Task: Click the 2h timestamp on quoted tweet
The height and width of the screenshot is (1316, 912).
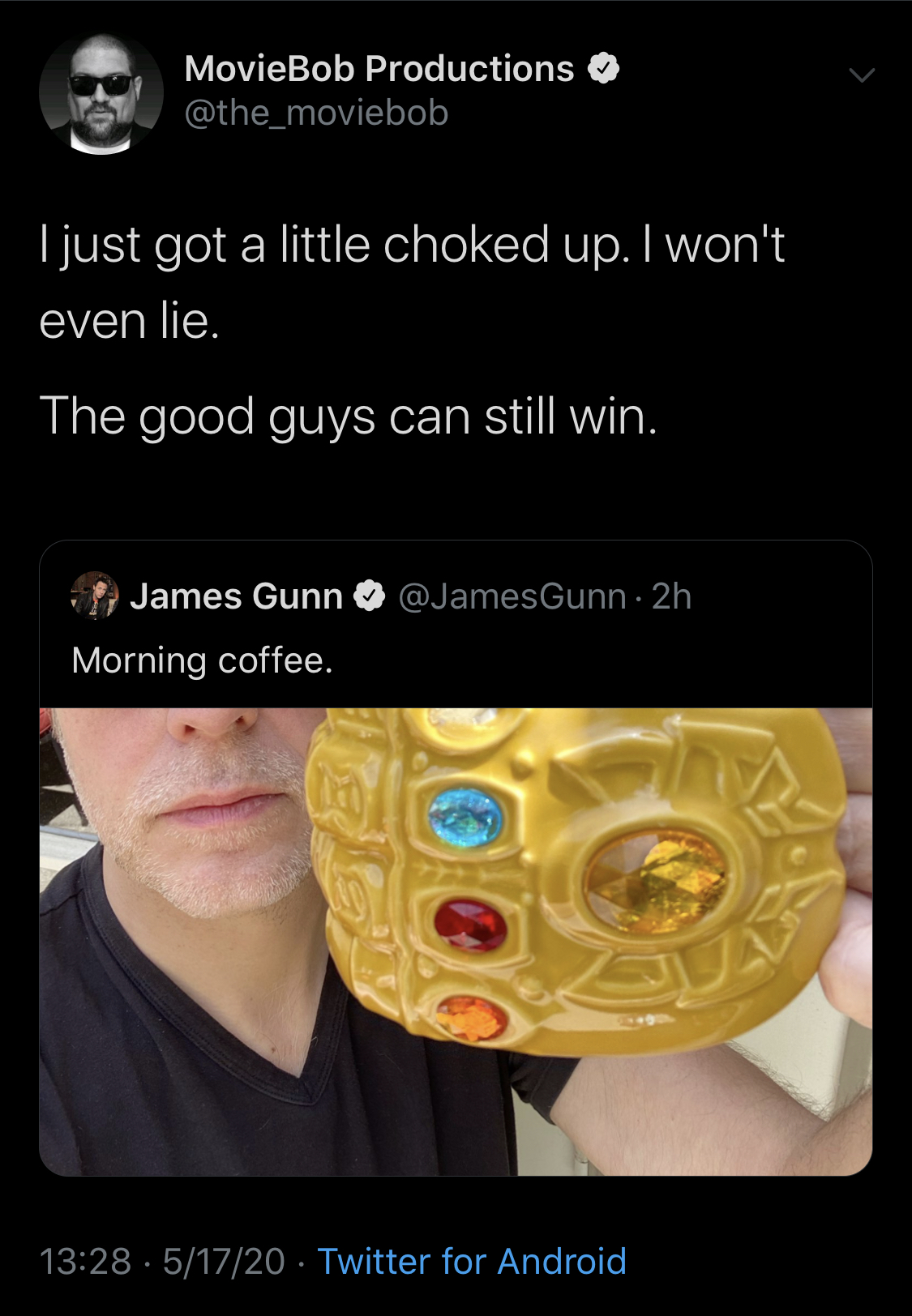Action: coord(671,596)
